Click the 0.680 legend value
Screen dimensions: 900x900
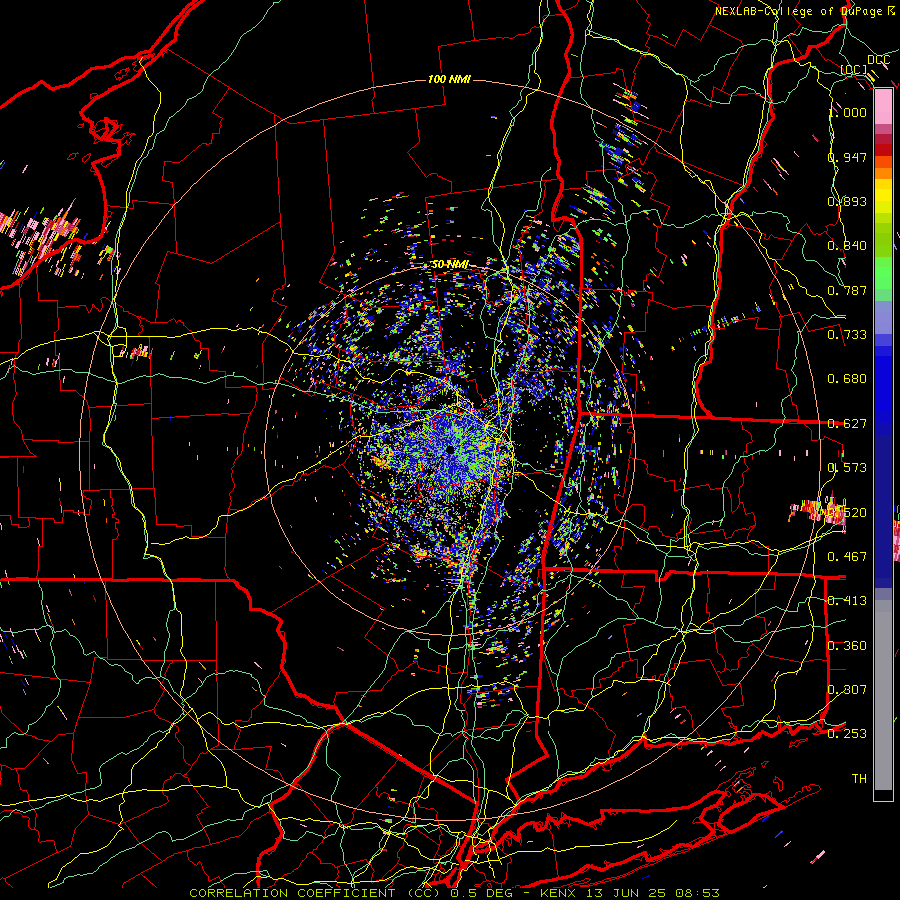coord(848,379)
